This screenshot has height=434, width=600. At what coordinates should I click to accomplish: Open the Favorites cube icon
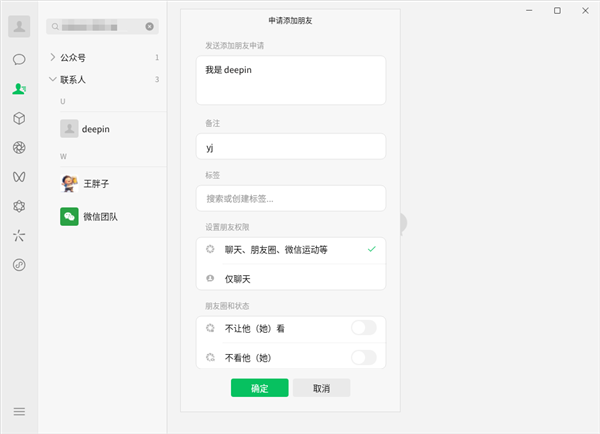(x=19, y=118)
